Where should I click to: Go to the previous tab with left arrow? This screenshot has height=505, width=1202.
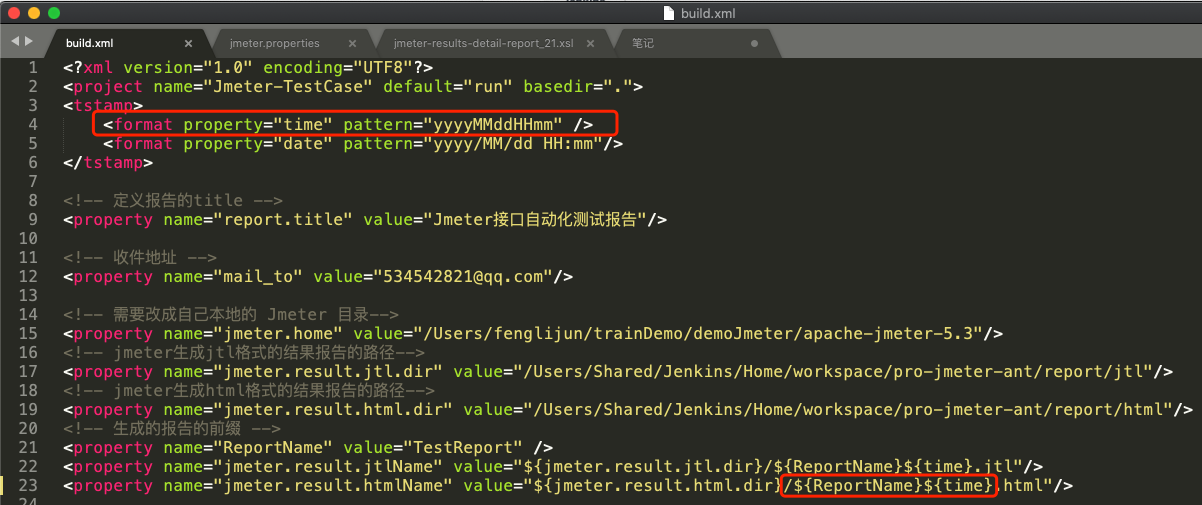click(15, 41)
